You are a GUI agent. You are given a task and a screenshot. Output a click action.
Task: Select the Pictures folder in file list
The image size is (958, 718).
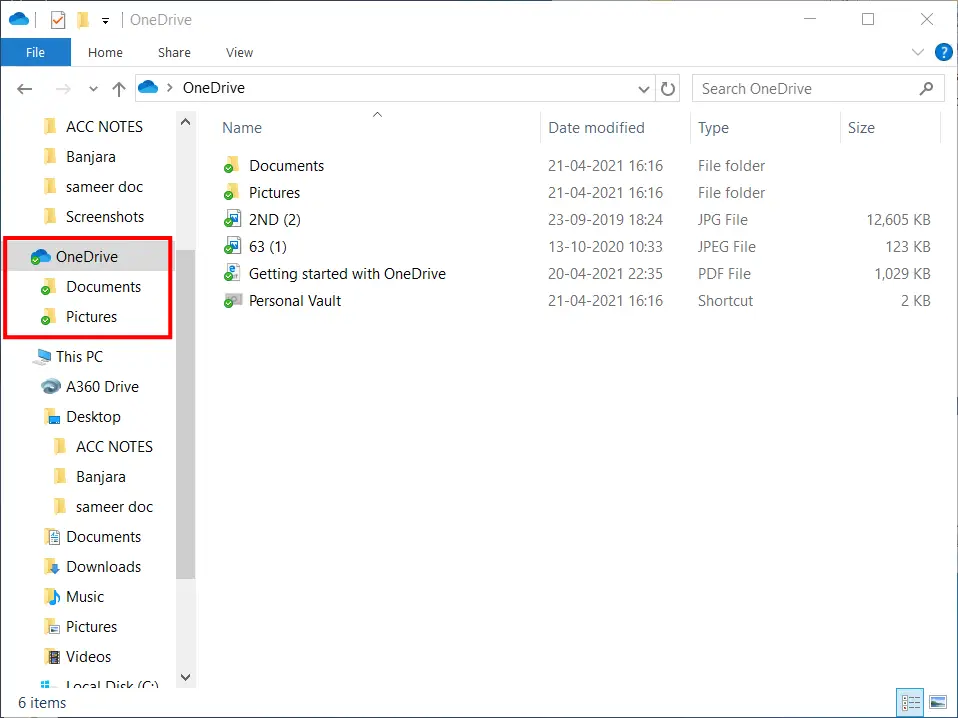274,192
